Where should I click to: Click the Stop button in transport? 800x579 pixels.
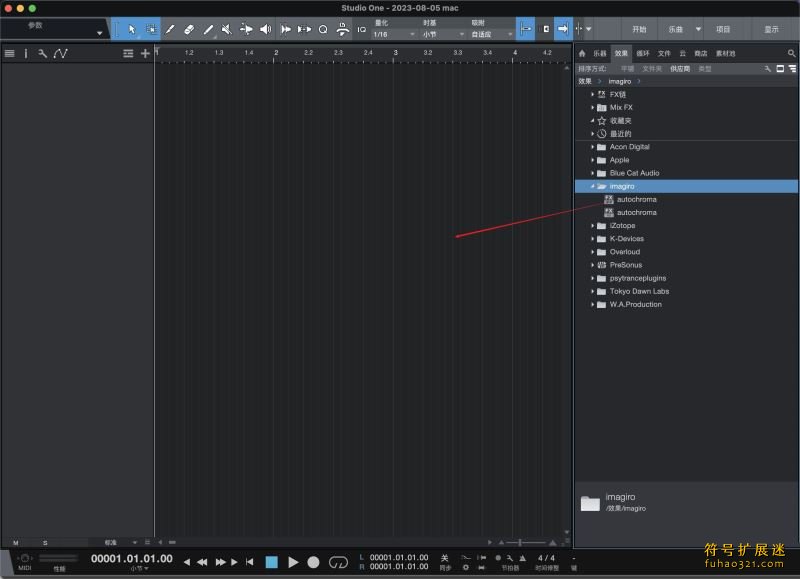(x=271, y=562)
